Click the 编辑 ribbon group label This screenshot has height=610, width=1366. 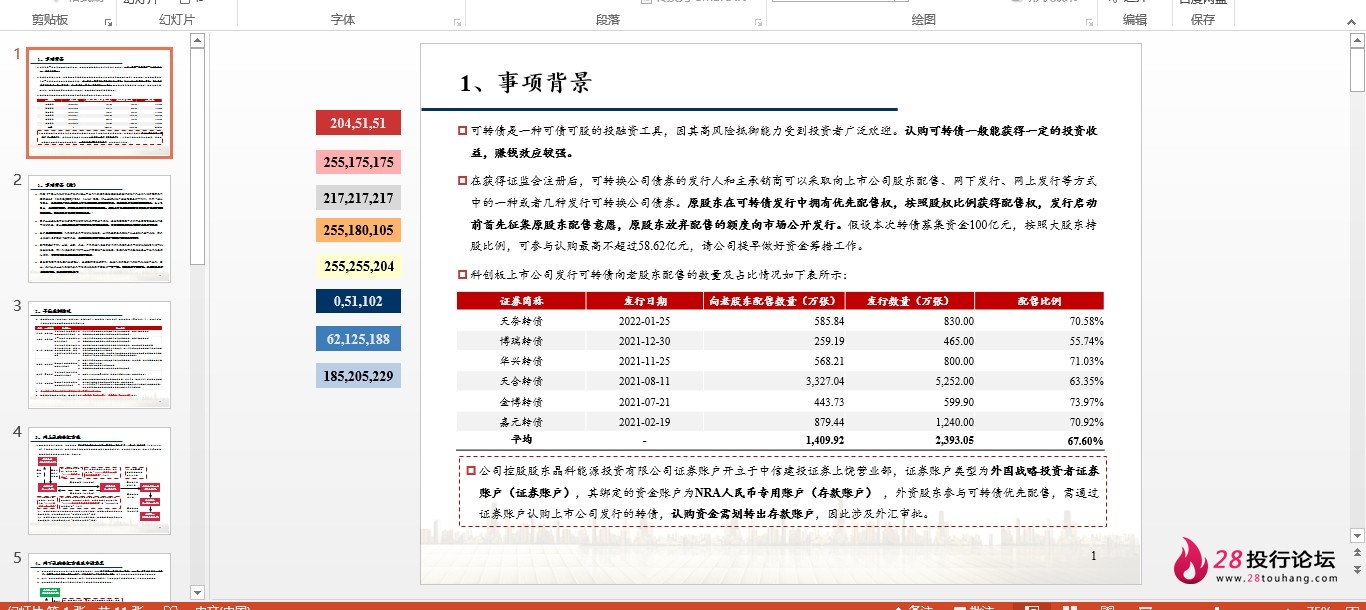click(x=1135, y=20)
